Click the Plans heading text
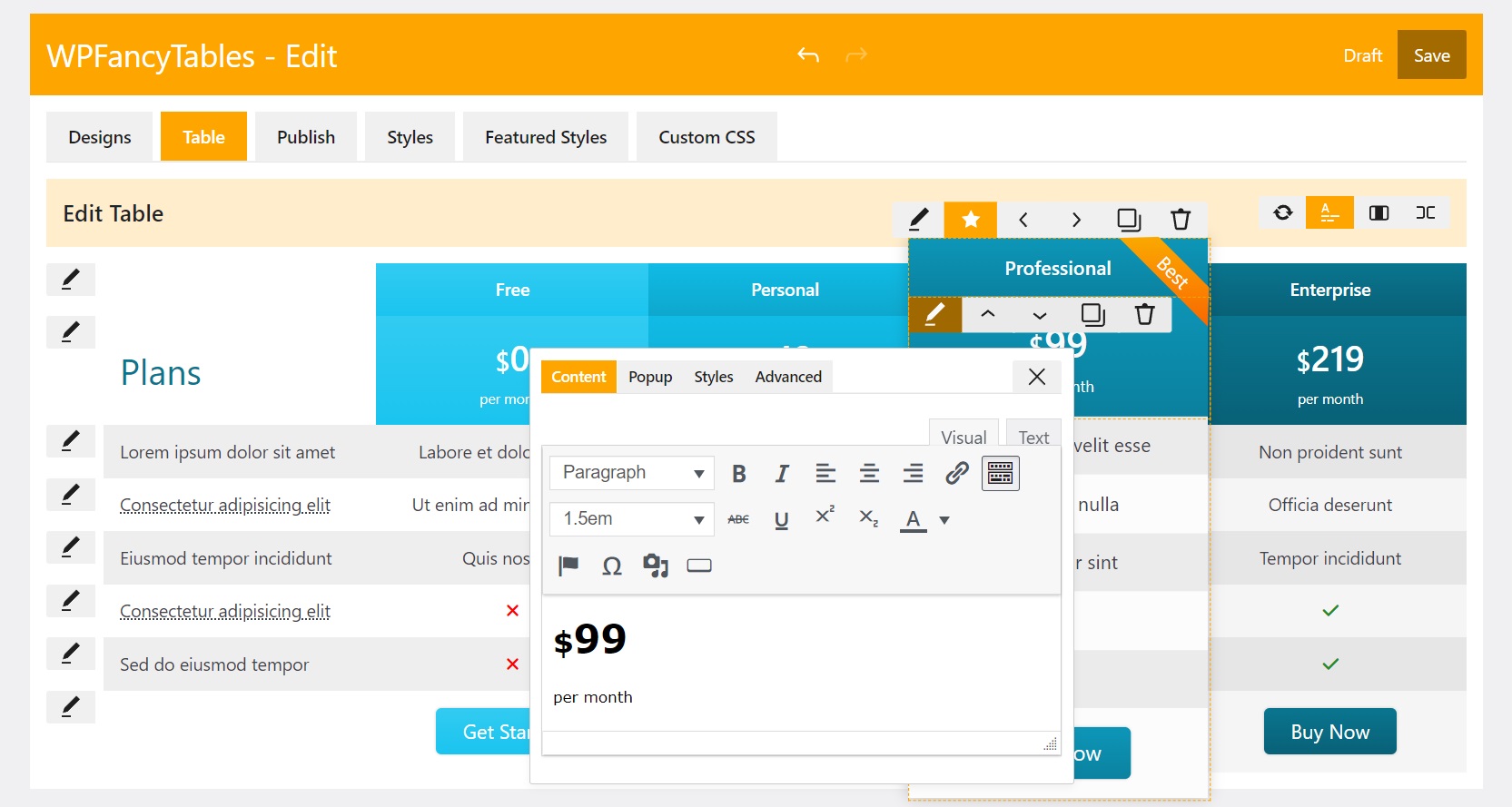 [x=161, y=373]
